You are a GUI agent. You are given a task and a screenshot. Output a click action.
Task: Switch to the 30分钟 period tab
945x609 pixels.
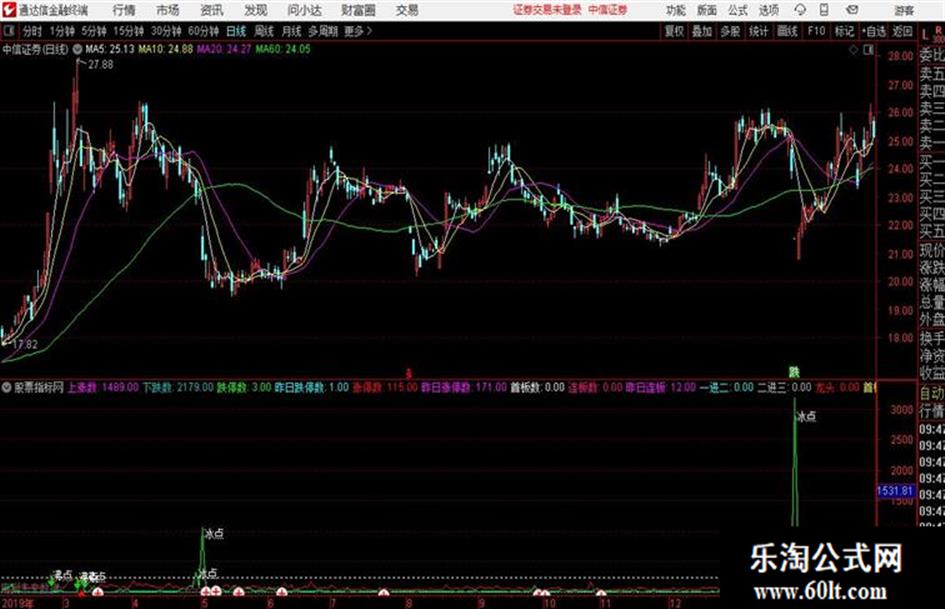pyautogui.click(x=166, y=31)
